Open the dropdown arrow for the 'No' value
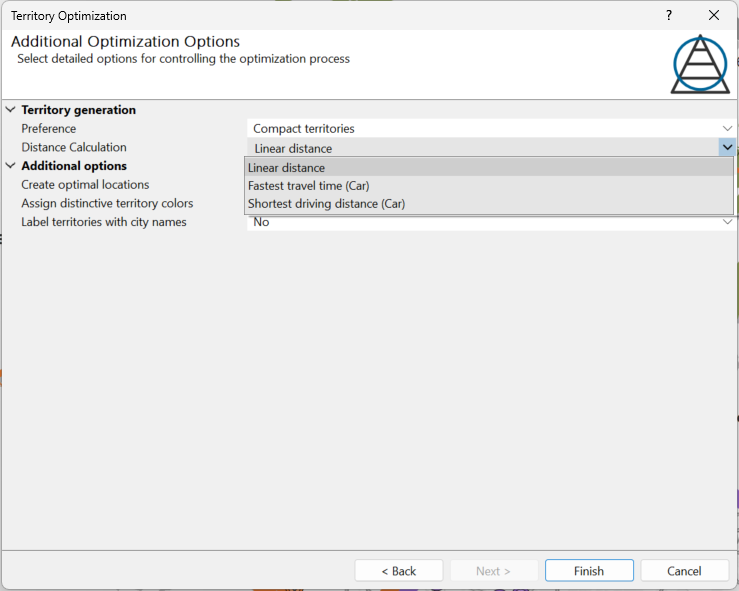This screenshot has height=591, width=739. (727, 223)
